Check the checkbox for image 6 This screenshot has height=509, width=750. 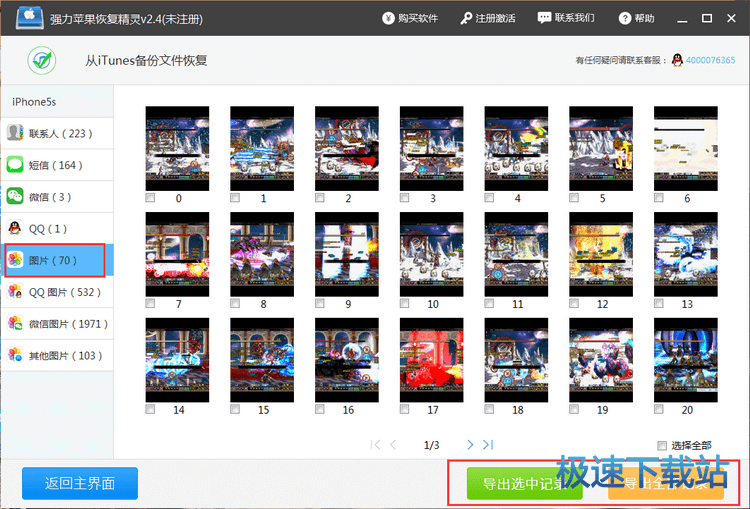tap(659, 198)
